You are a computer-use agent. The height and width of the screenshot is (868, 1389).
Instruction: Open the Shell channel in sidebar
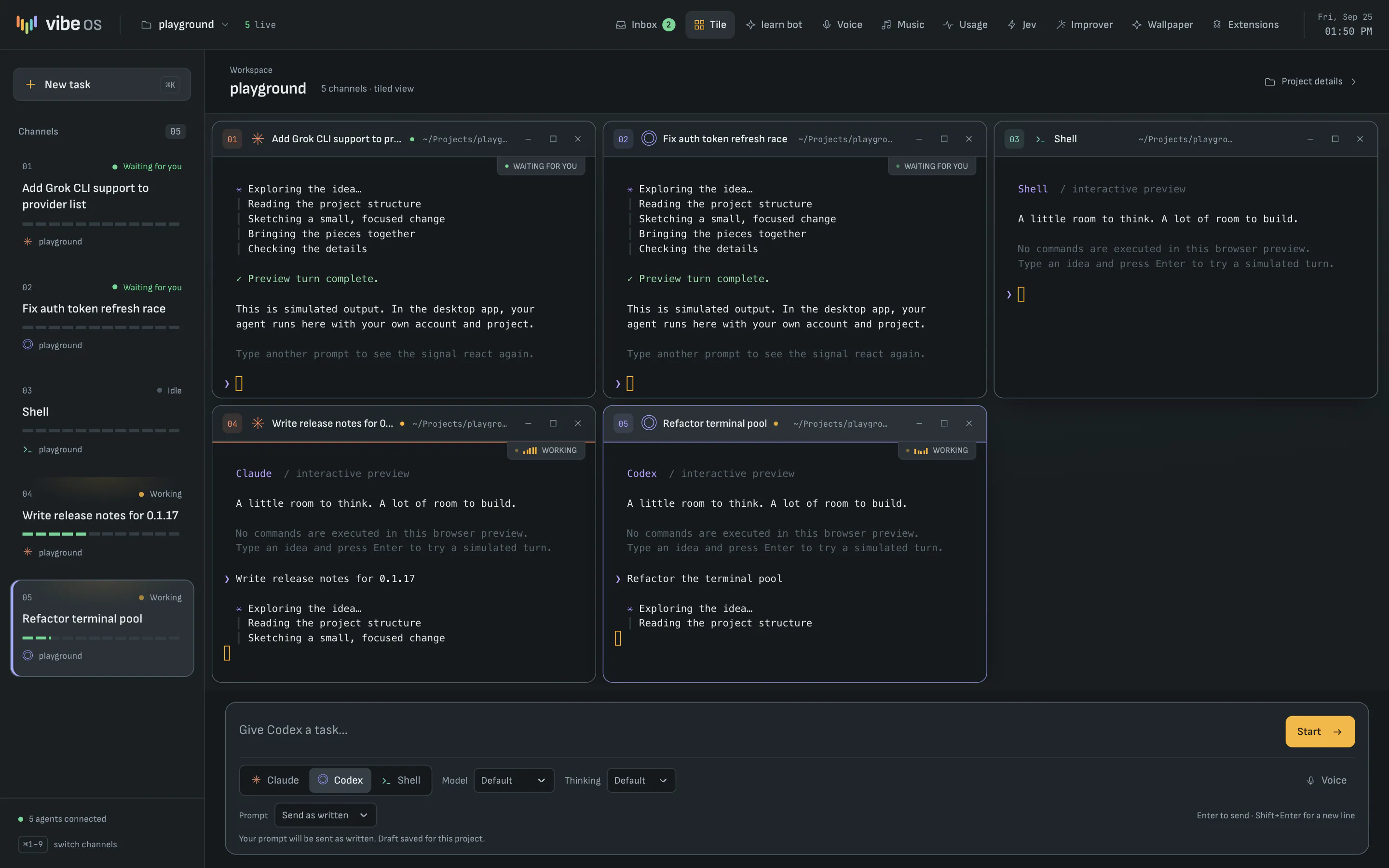[x=102, y=420]
